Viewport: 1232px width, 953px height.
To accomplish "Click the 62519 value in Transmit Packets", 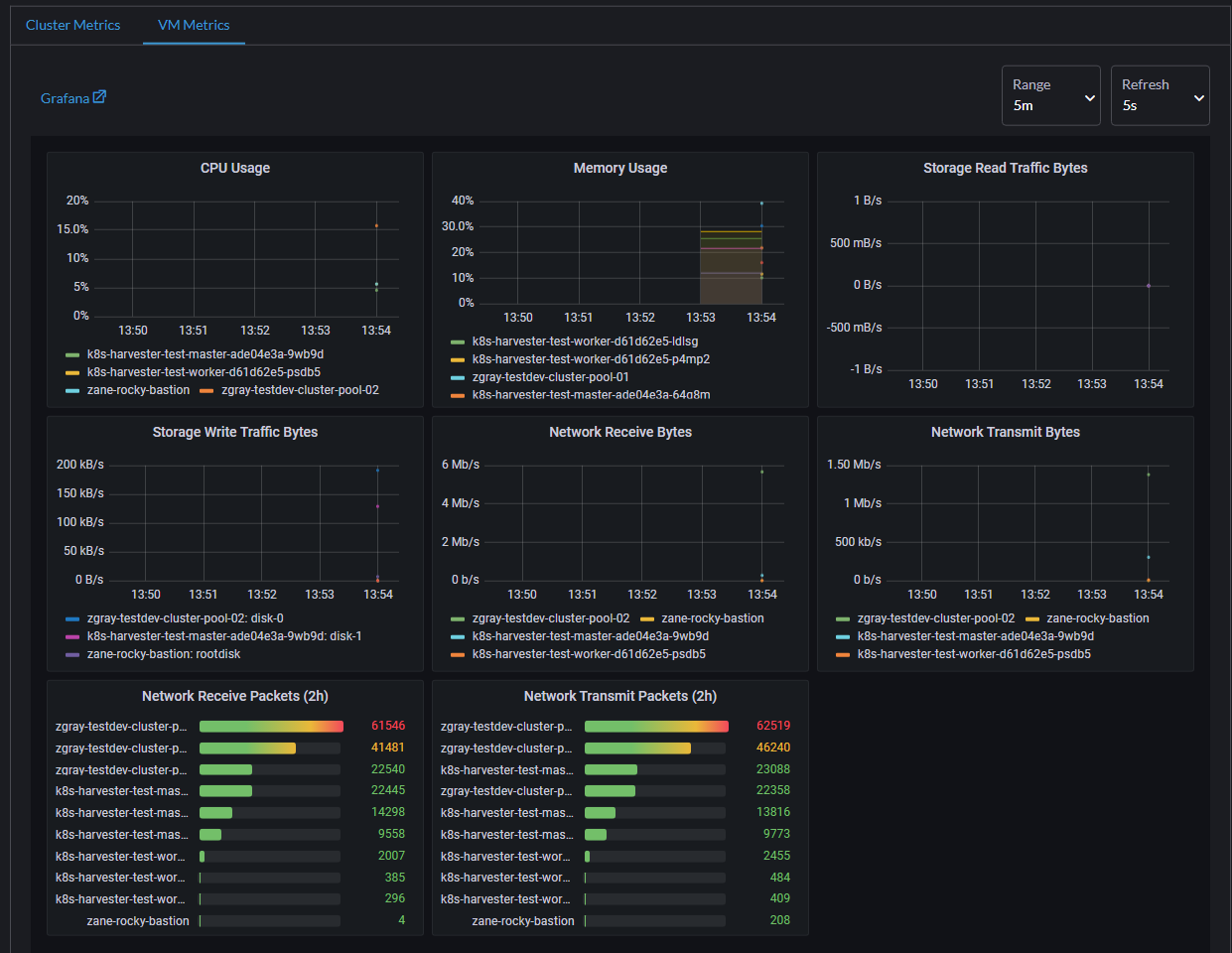I will [773, 726].
